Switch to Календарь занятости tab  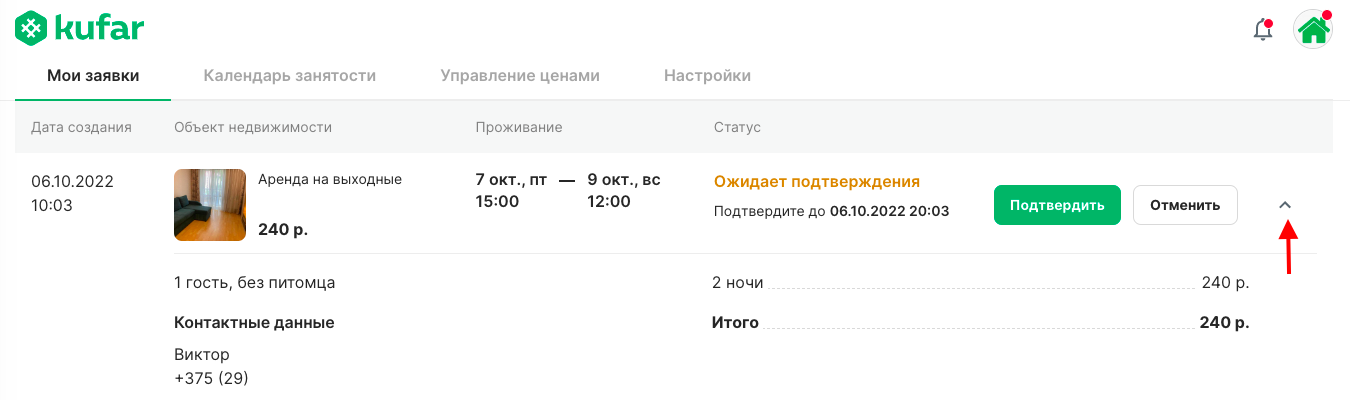pos(290,75)
